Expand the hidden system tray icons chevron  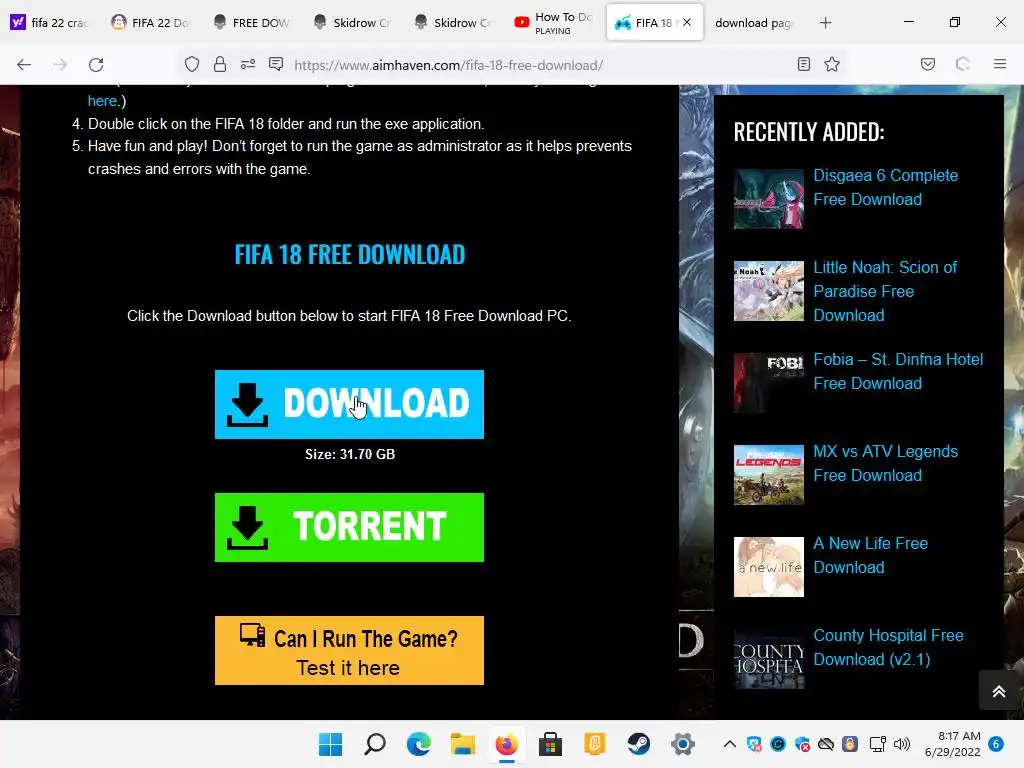pos(730,744)
